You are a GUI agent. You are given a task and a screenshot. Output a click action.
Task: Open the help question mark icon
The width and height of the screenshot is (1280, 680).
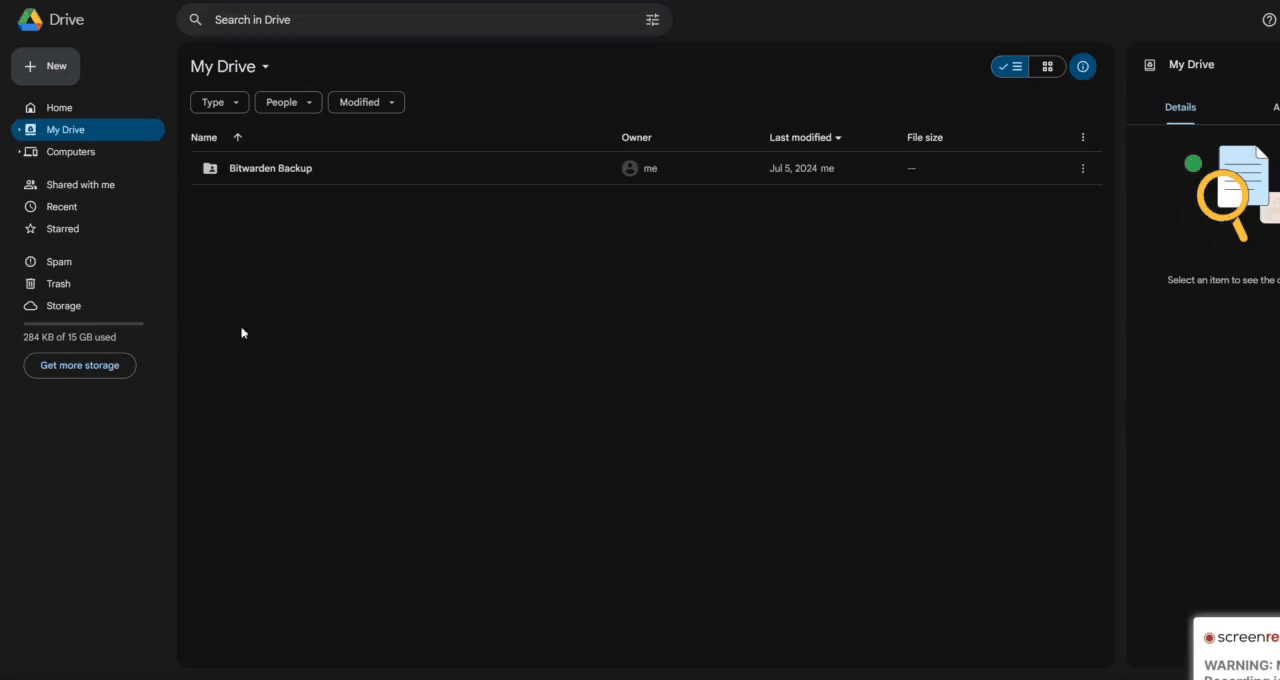pos(1269,20)
